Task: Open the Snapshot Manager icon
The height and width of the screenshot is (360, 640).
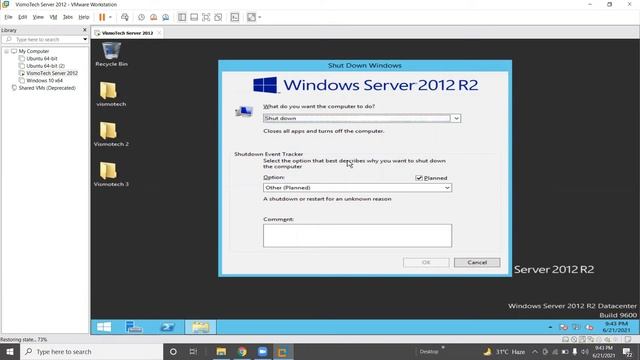Action: (x=166, y=17)
